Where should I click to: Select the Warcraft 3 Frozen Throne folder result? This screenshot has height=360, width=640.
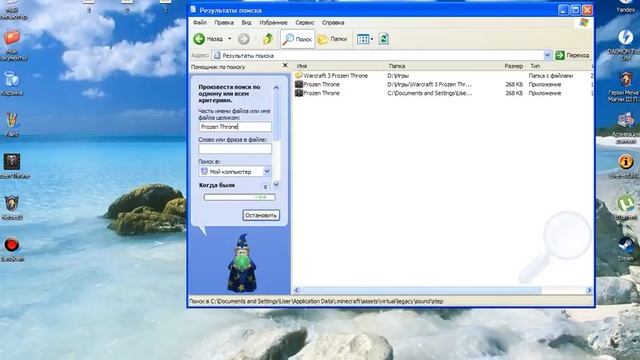pos(336,76)
